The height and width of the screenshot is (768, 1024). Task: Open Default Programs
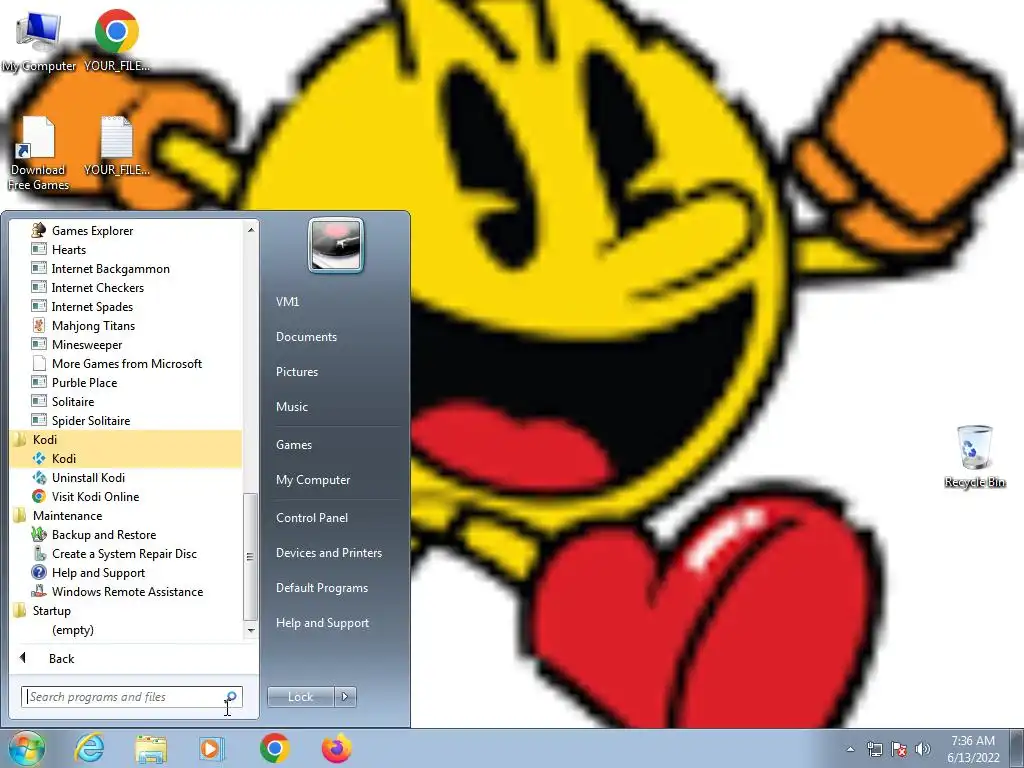tap(321, 588)
